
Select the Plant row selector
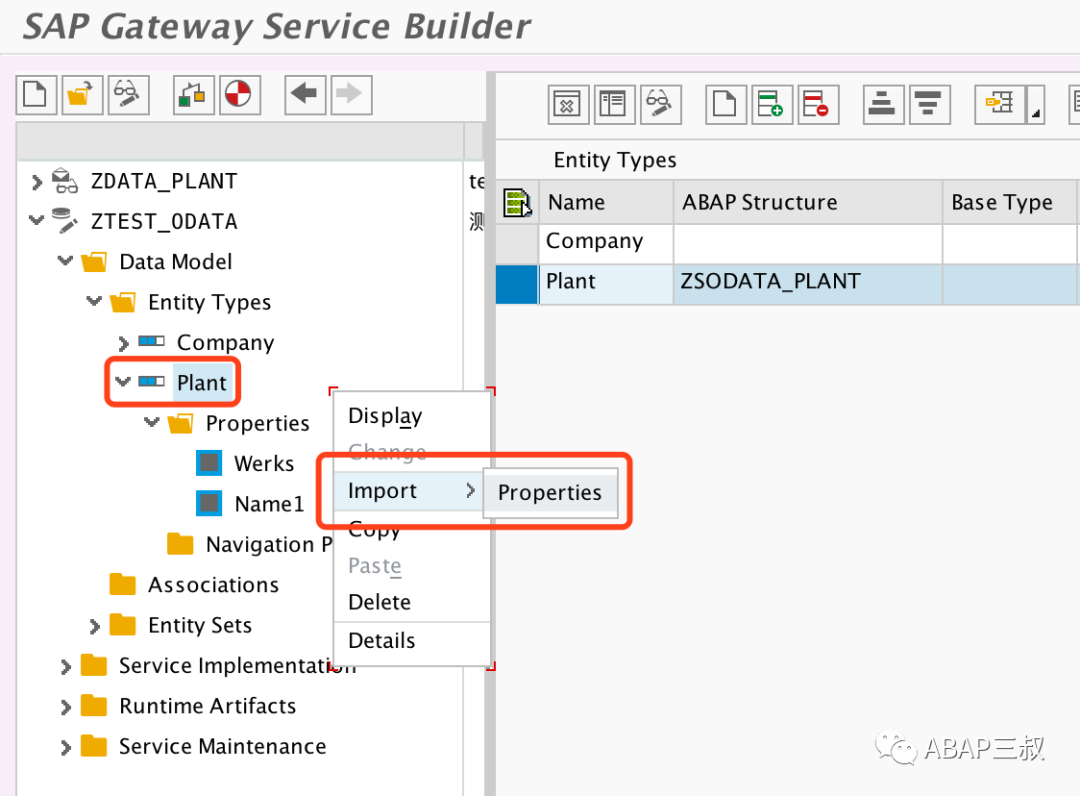click(517, 284)
